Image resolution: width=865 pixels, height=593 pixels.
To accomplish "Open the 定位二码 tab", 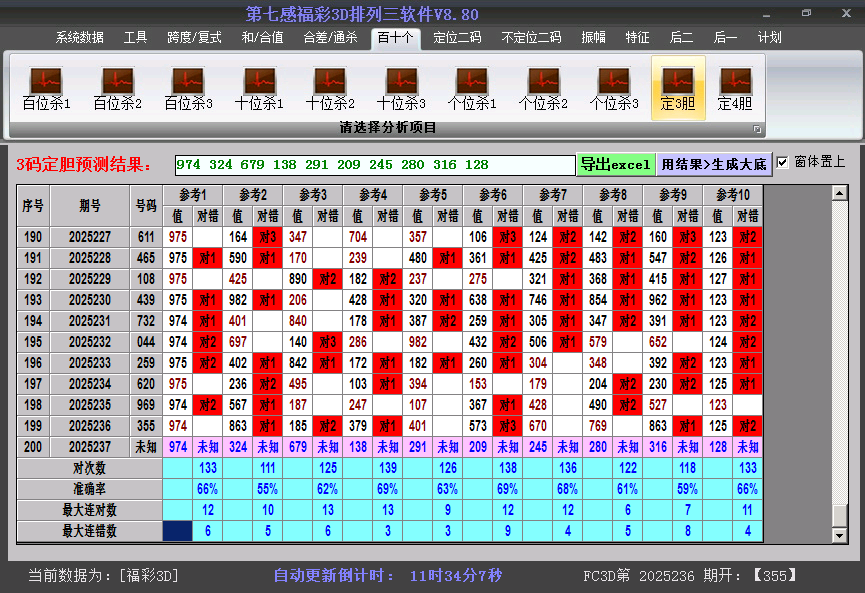I will [x=457, y=38].
